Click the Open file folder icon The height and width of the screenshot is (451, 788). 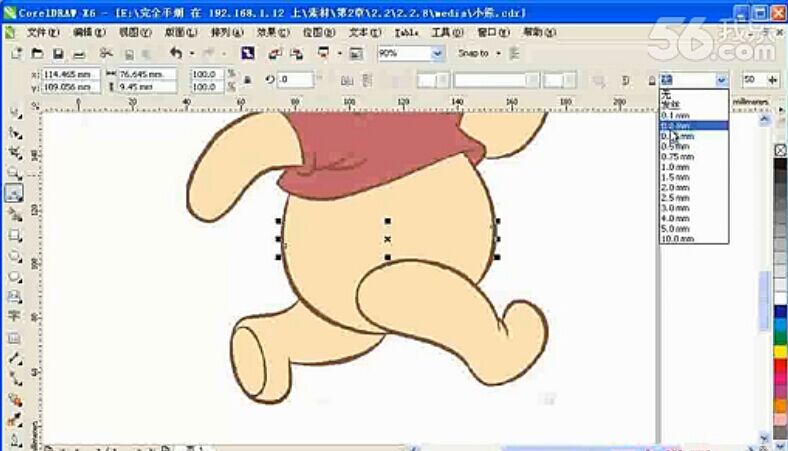[37, 53]
